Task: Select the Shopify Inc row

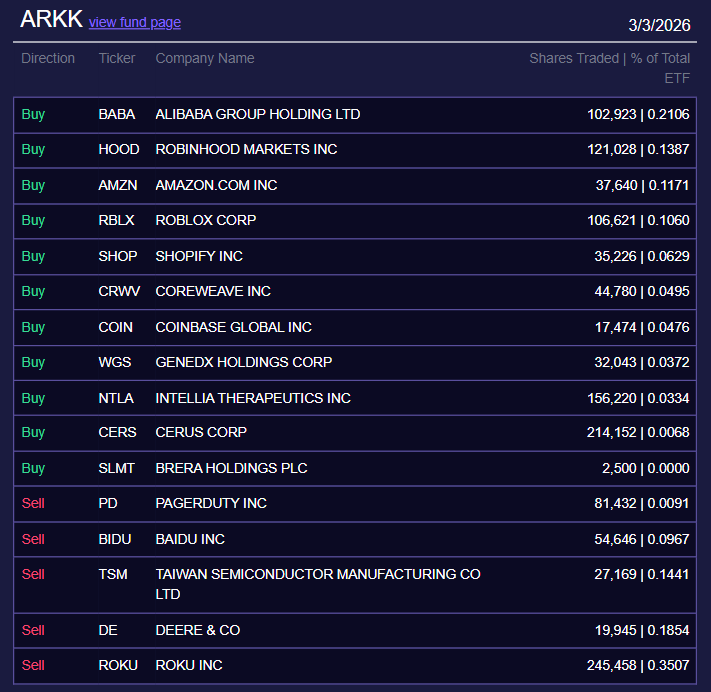Action: coord(199,256)
